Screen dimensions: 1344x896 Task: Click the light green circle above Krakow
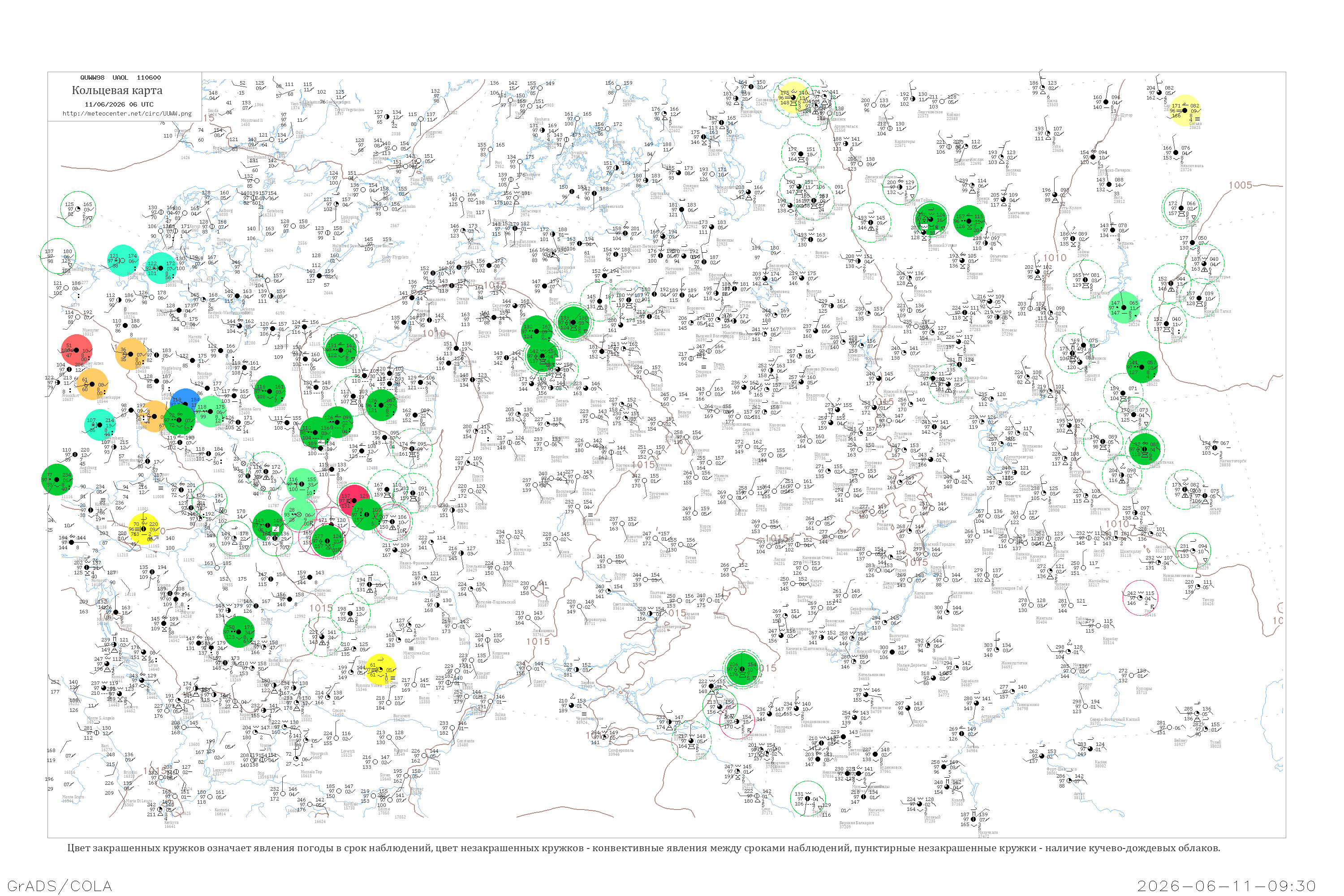coord(301,483)
